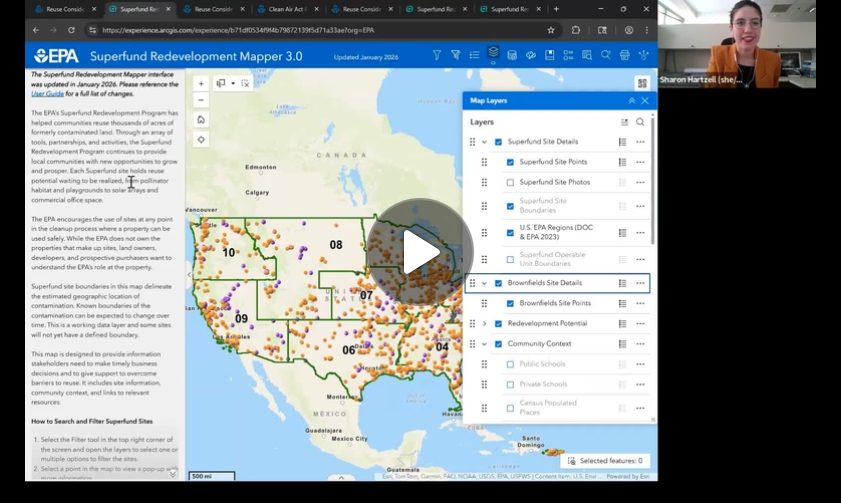
Task: Collapse the Map Layers panel with double chevron
Action: tap(631, 101)
